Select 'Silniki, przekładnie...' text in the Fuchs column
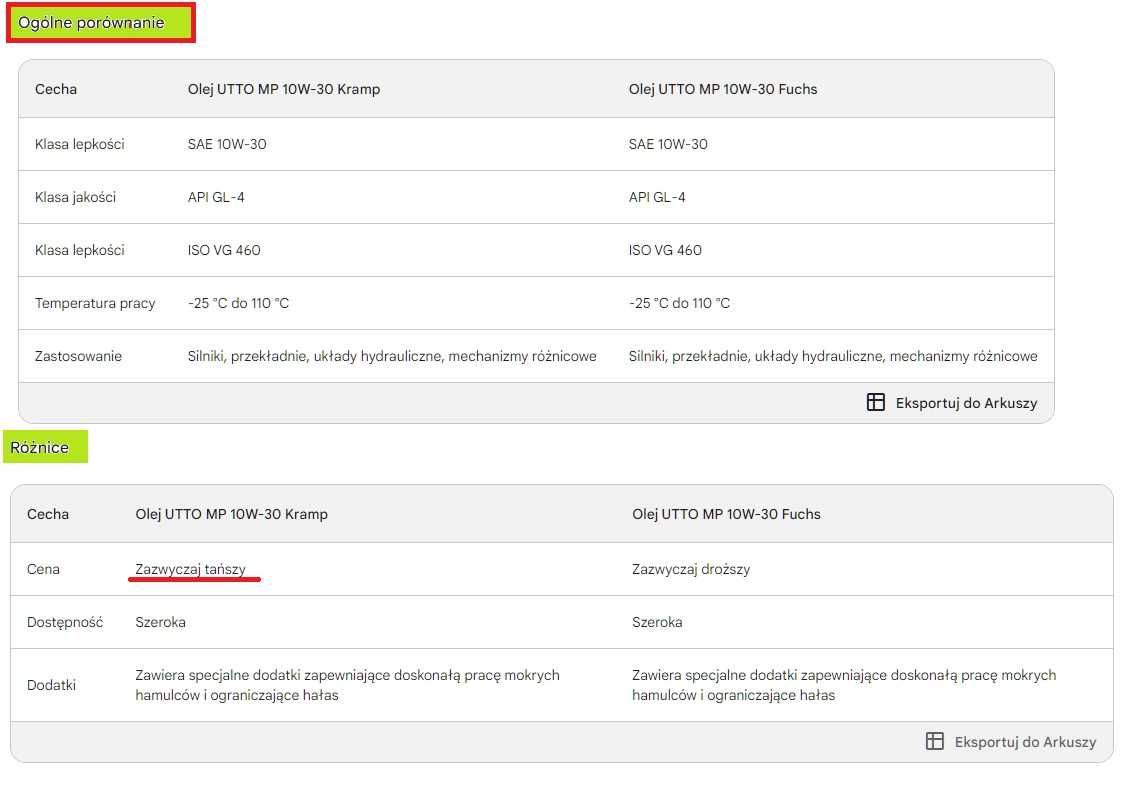This screenshot has width=1141, height=788. tap(833, 357)
